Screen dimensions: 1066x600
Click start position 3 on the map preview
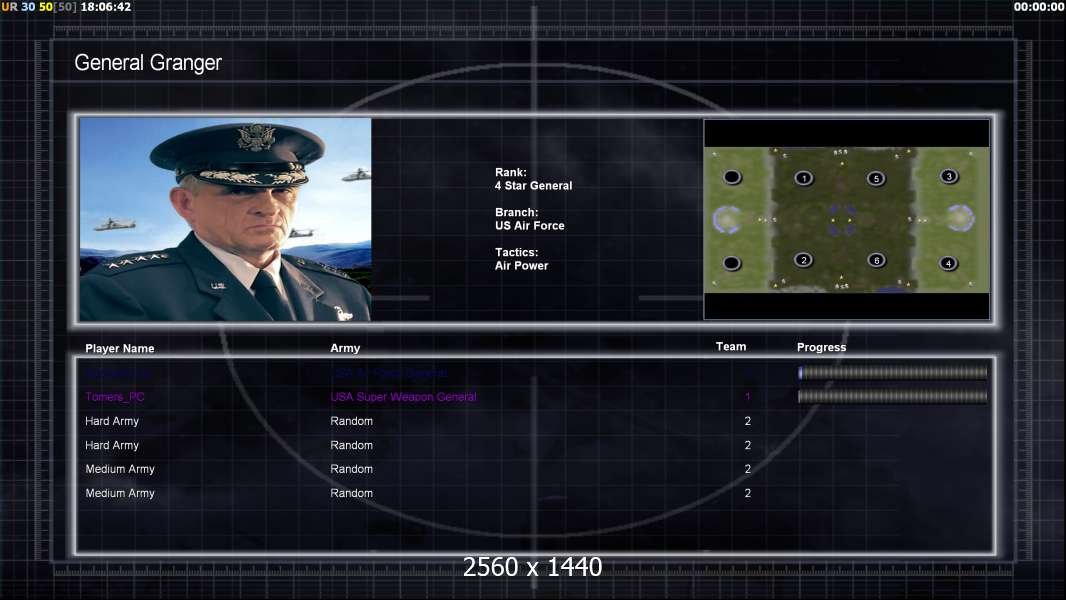tap(949, 177)
